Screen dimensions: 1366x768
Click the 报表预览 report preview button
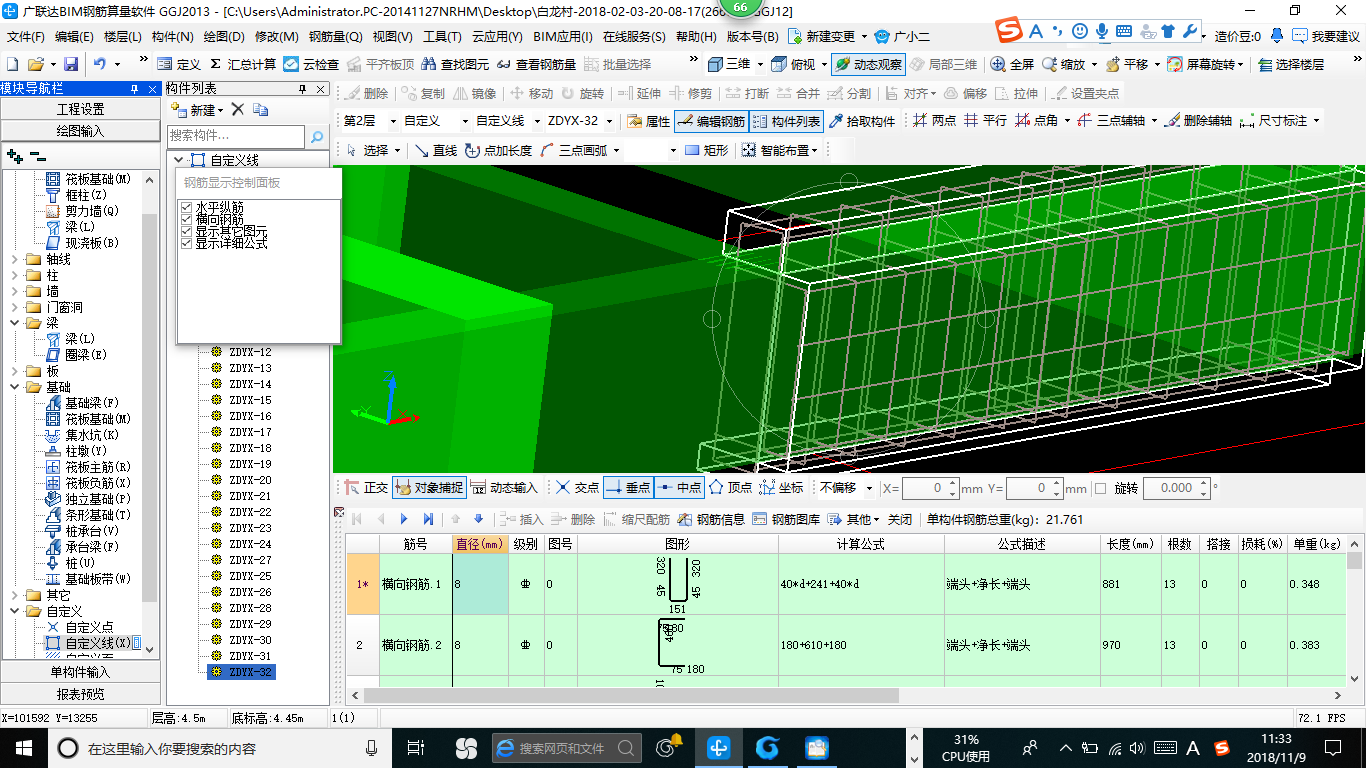80,694
